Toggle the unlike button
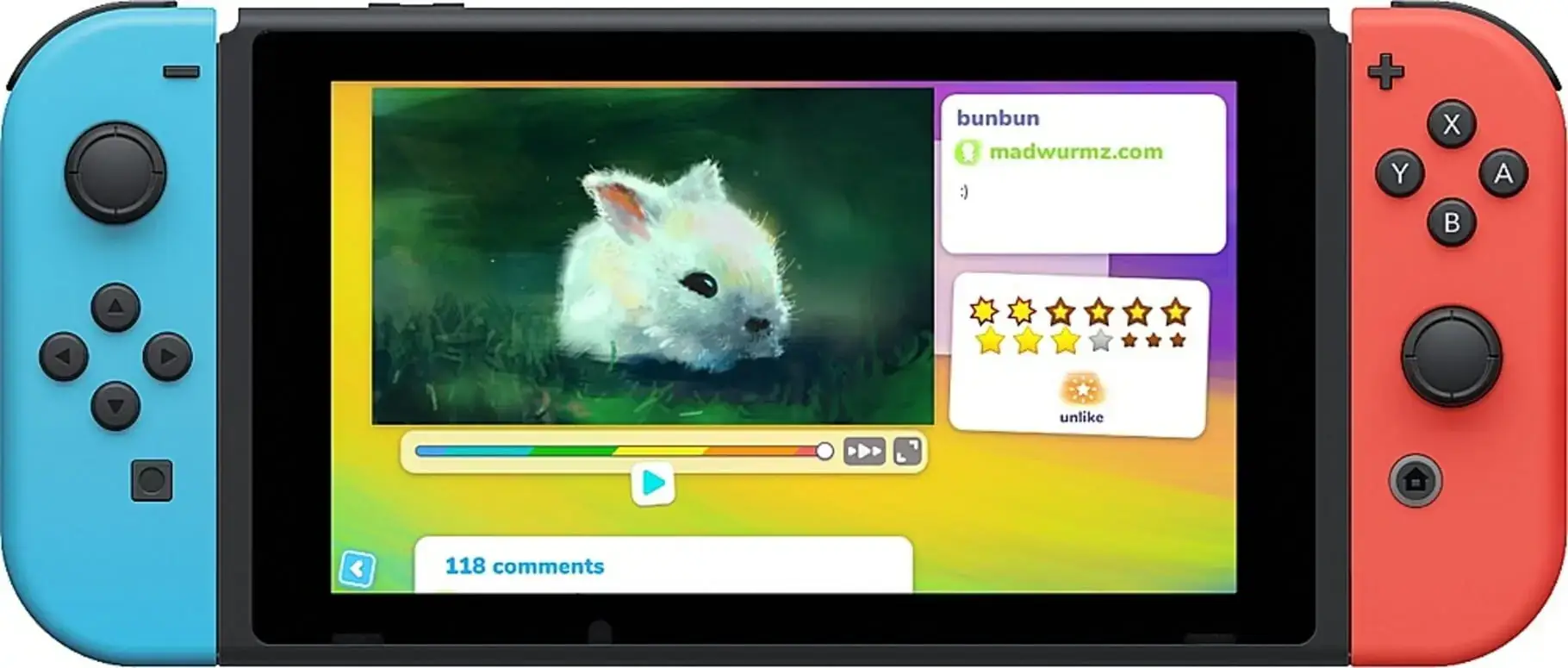 (1081, 398)
